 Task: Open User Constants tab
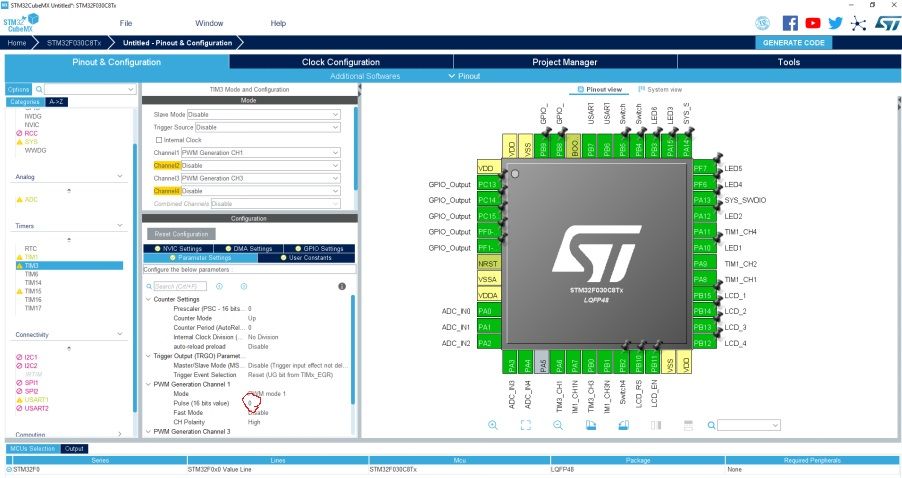(x=306, y=258)
